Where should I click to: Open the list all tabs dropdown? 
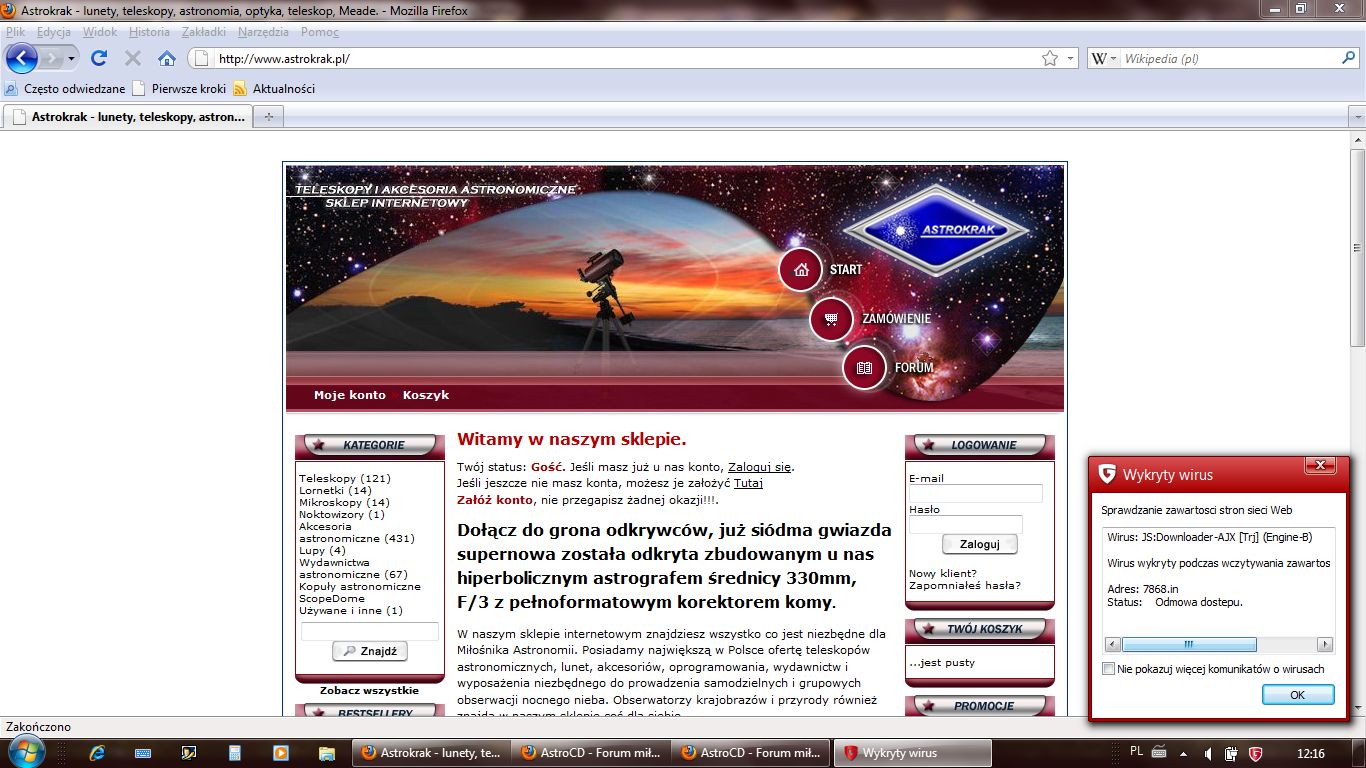1357,117
